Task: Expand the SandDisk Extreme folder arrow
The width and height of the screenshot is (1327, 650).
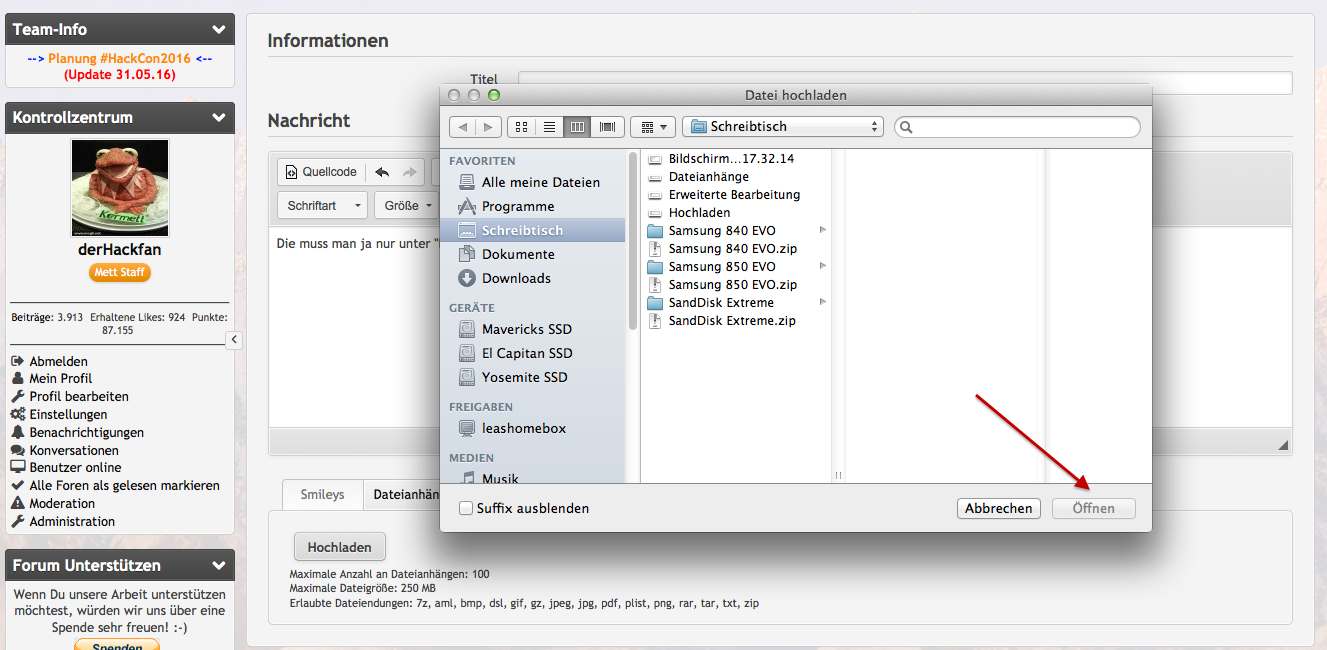Action: click(x=823, y=302)
